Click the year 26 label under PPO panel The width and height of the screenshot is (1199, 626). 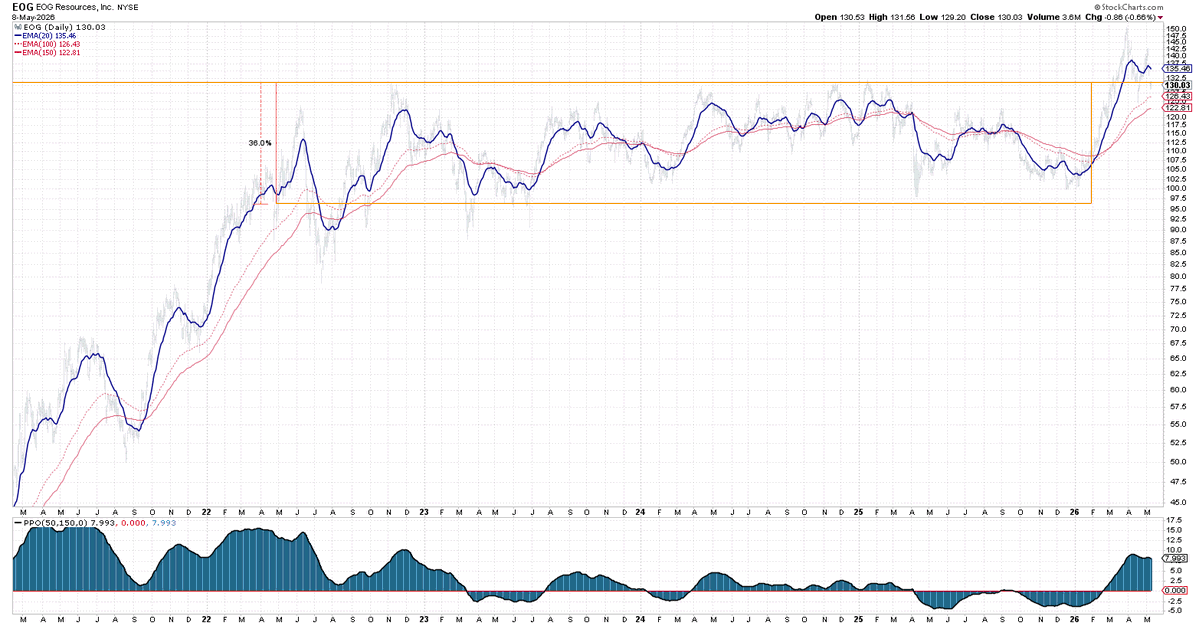(x=1074, y=620)
